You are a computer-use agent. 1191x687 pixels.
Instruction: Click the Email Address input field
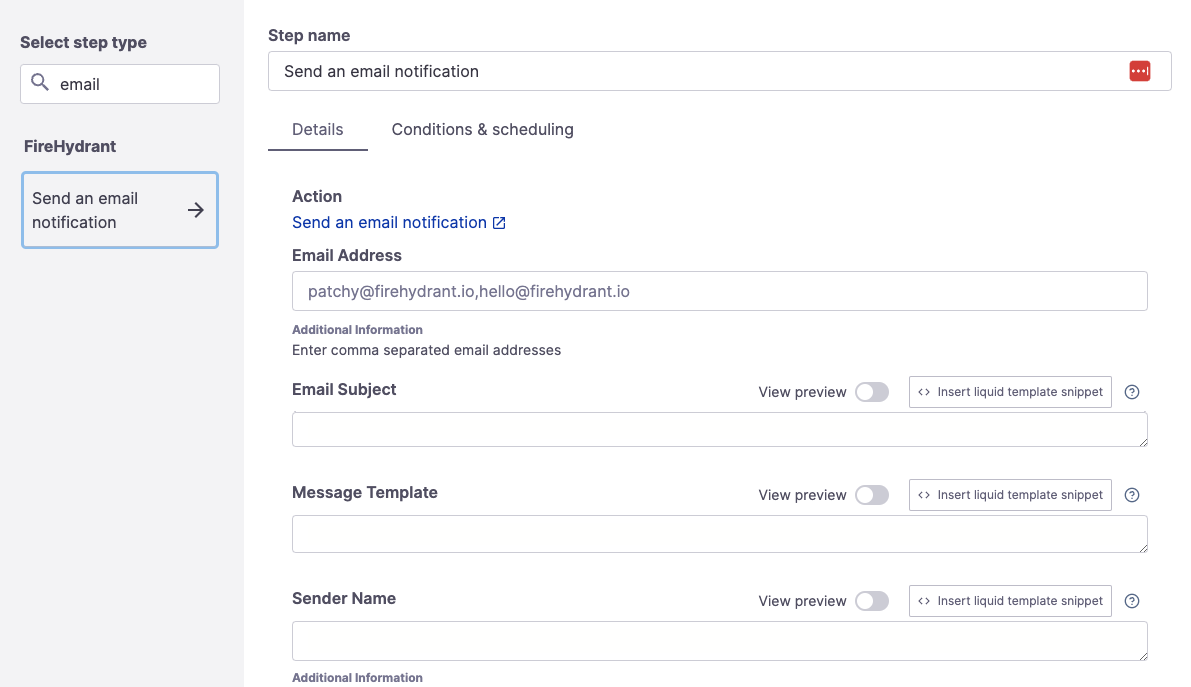tap(719, 291)
